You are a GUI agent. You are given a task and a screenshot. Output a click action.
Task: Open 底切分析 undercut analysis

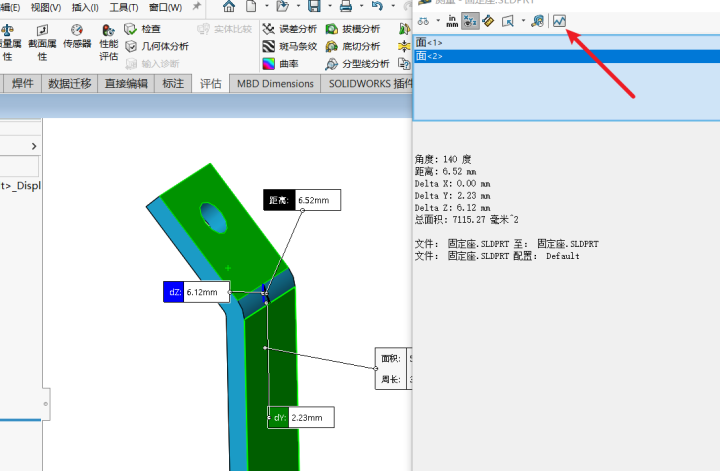coord(353,46)
